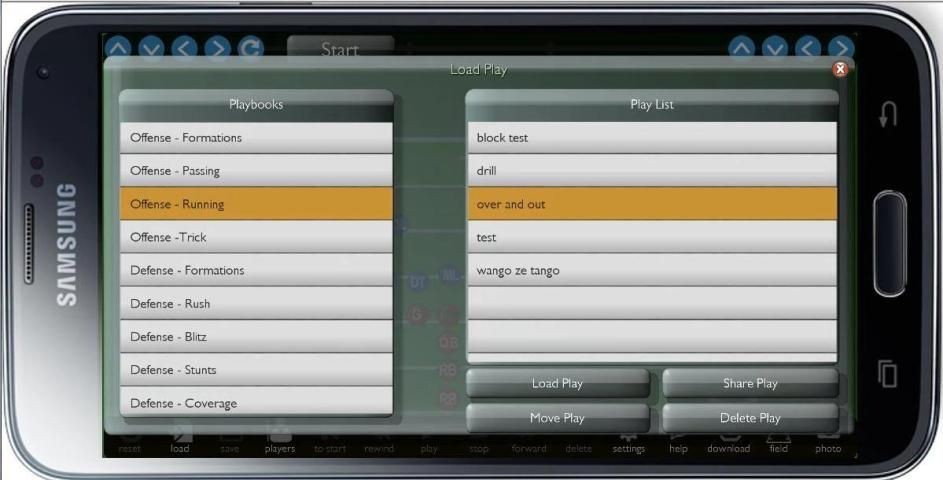Open the Defense - Coverage playbook
943x480 pixels.
pyautogui.click(x=256, y=403)
